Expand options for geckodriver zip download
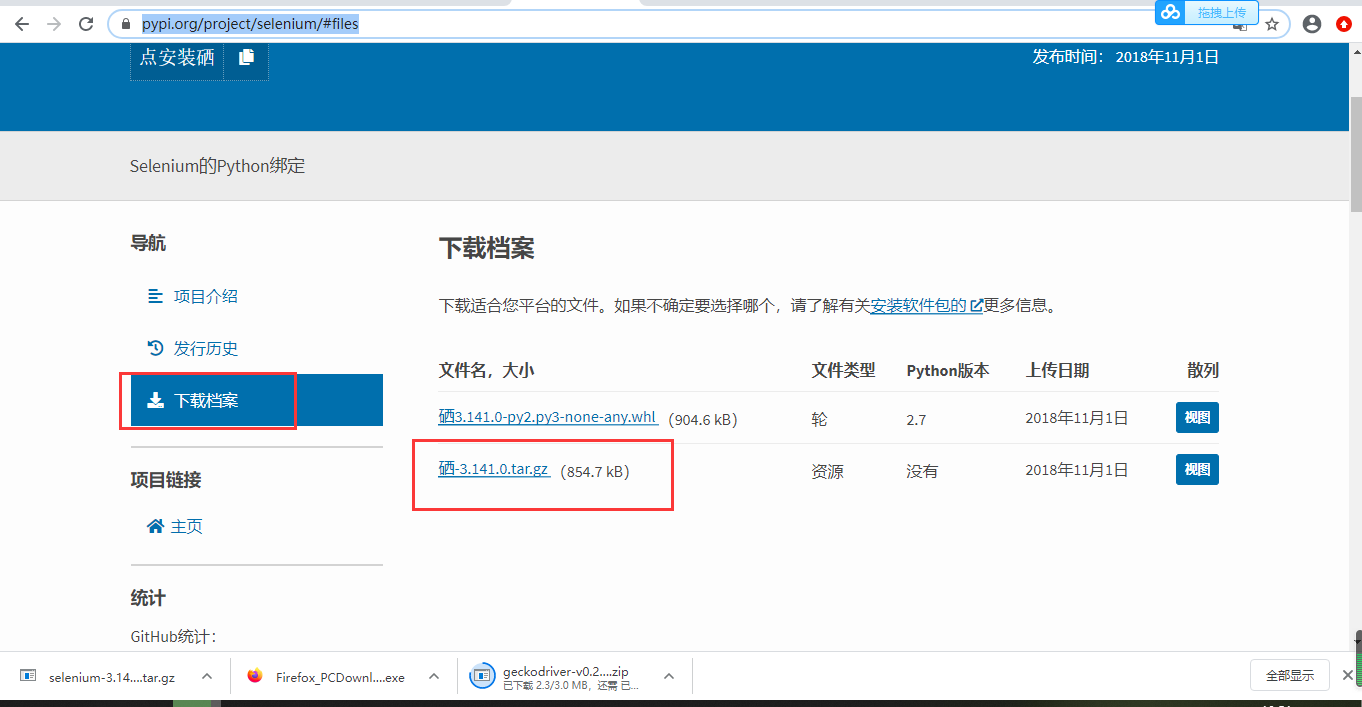This screenshot has height=707, width=1362. pyautogui.click(x=669, y=676)
